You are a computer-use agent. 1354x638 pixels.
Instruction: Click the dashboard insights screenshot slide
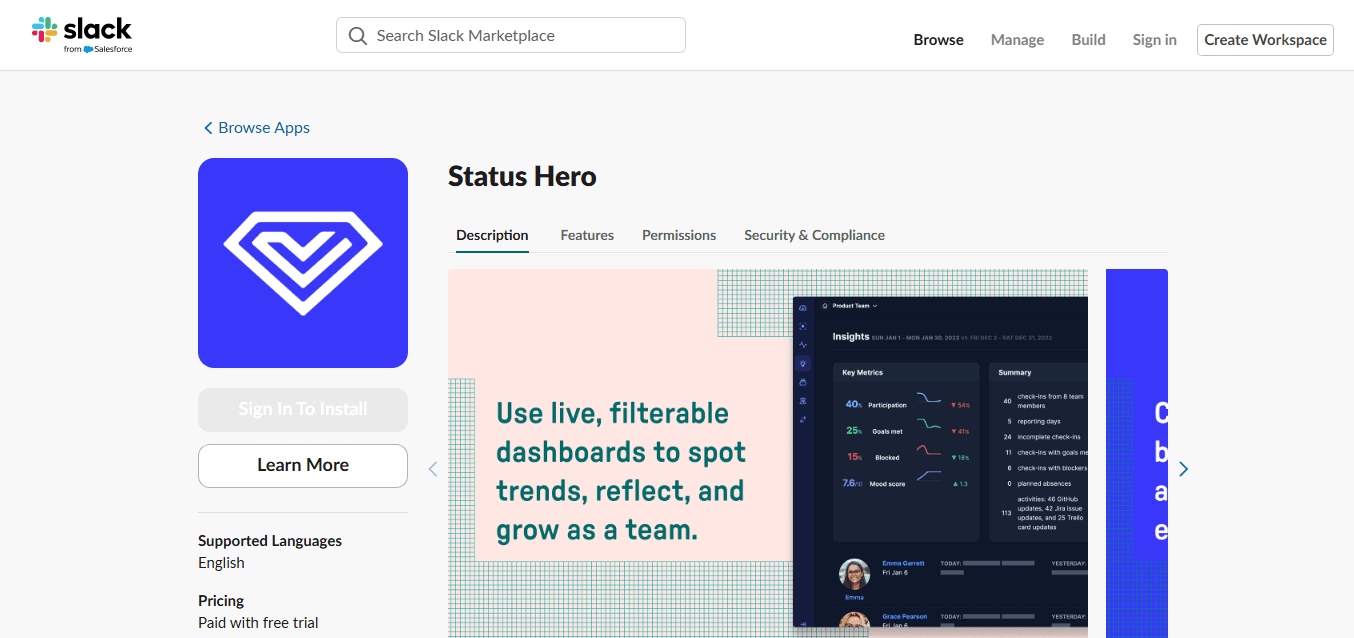768,453
